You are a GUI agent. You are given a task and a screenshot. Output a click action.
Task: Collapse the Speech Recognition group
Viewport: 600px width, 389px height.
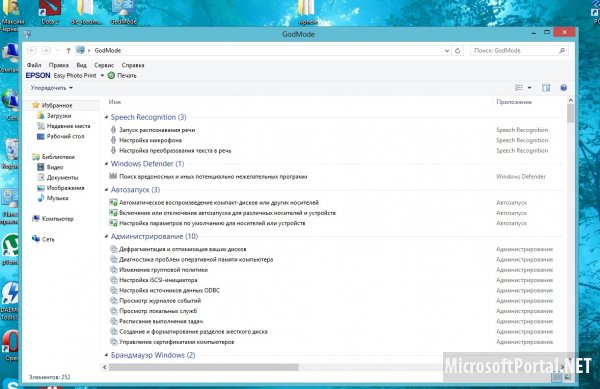point(106,117)
